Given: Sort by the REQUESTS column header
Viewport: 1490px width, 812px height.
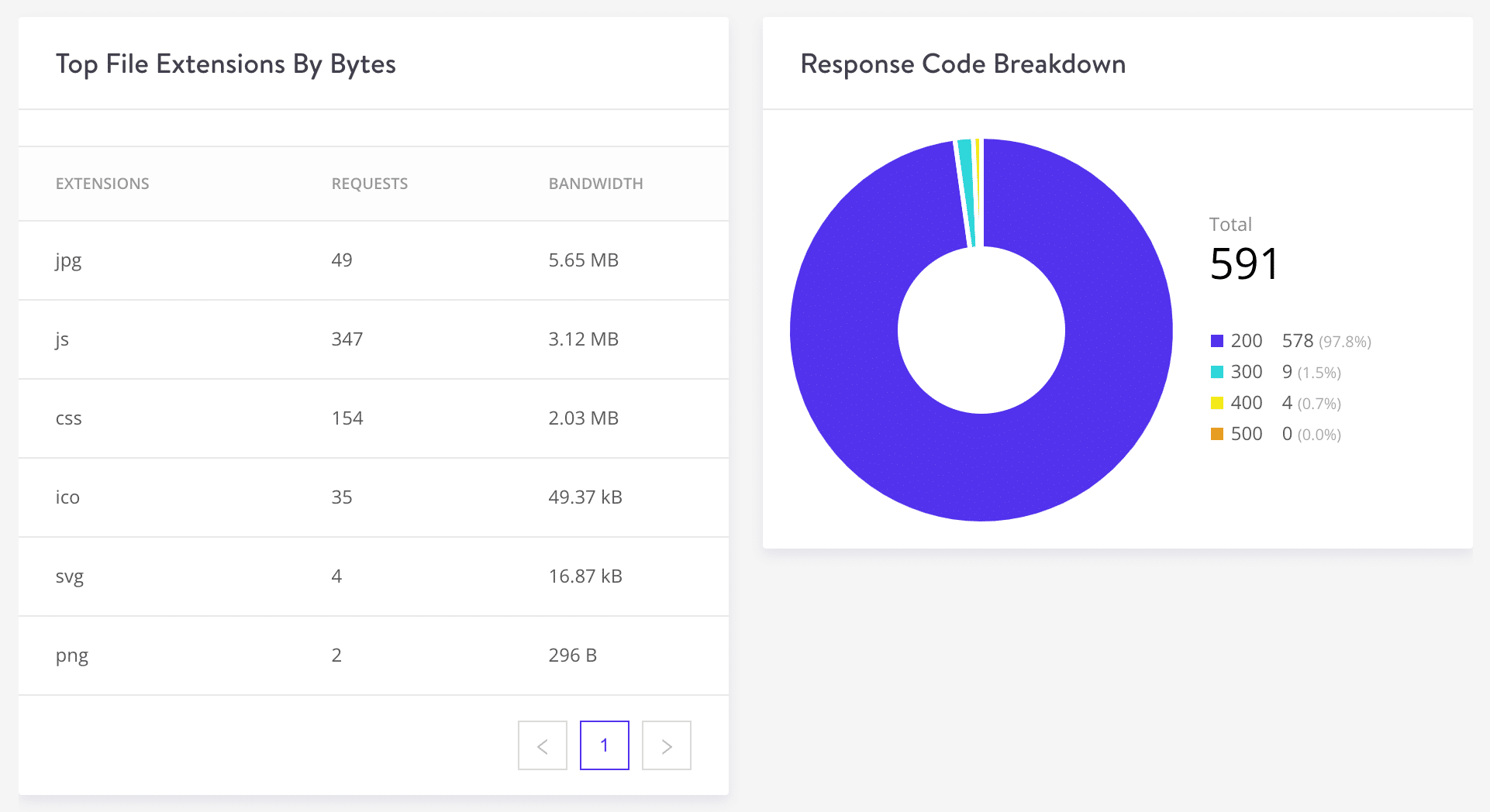Looking at the screenshot, I should [370, 184].
